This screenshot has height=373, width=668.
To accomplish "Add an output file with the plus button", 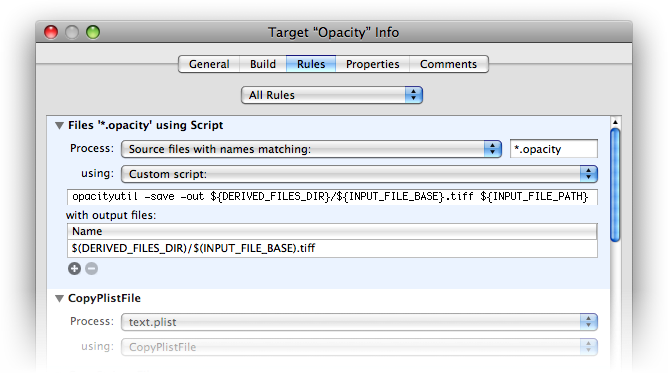I will pos(74,269).
